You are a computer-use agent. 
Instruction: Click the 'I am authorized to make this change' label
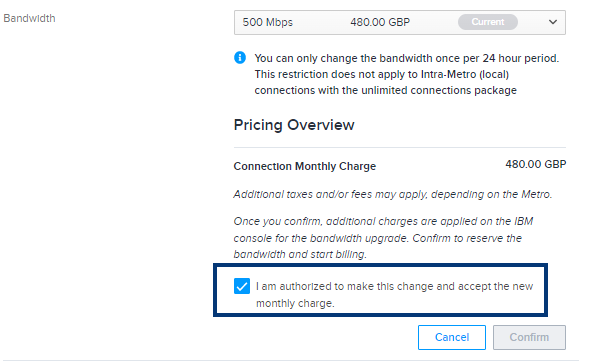pyautogui.click(x=394, y=294)
